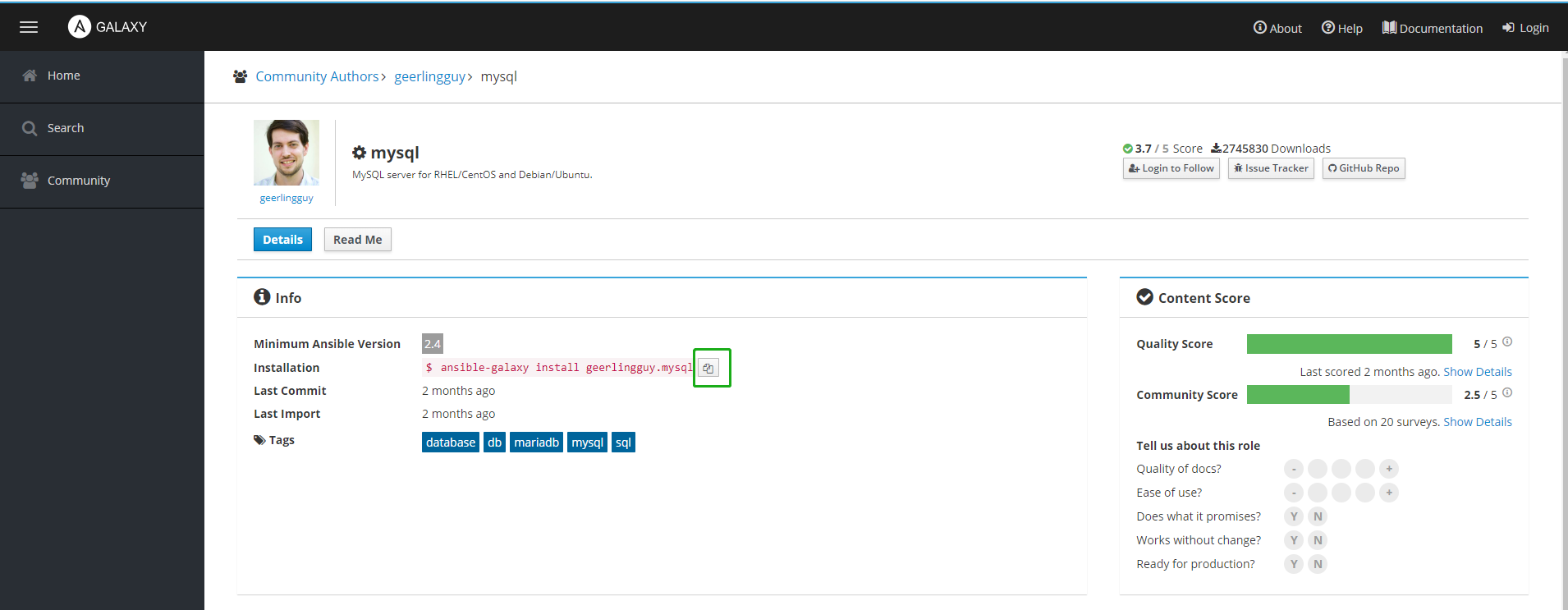Viewport: 1568px width, 610px height.
Task: Open the Help menu
Action: pos(1342,28)
